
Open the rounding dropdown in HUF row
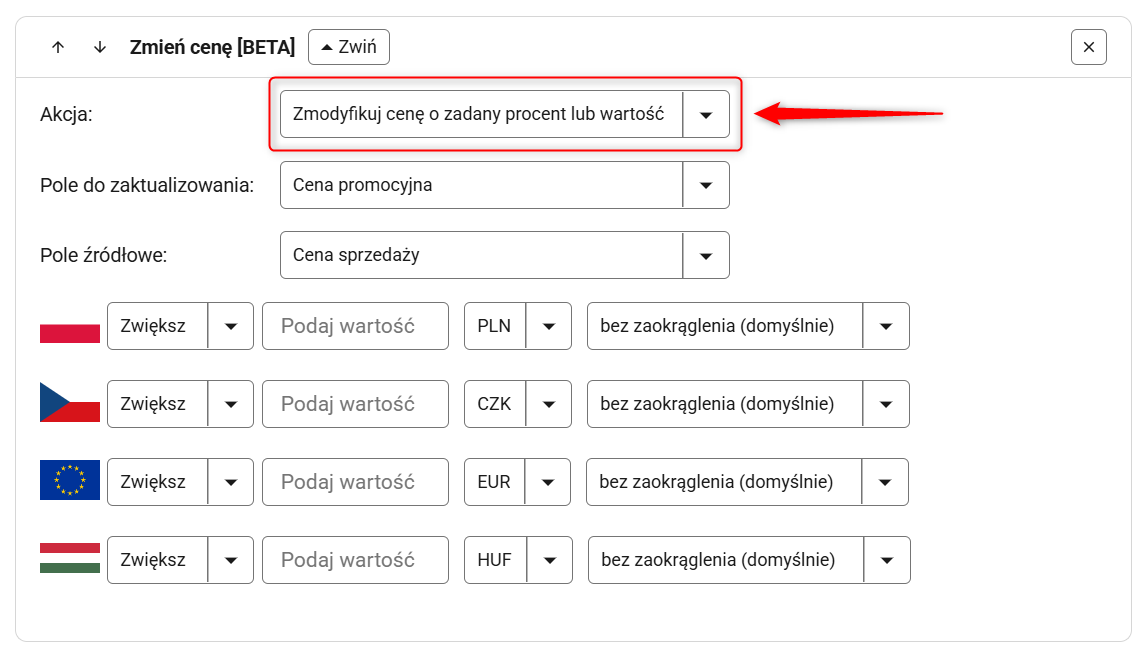click(749, 560)
